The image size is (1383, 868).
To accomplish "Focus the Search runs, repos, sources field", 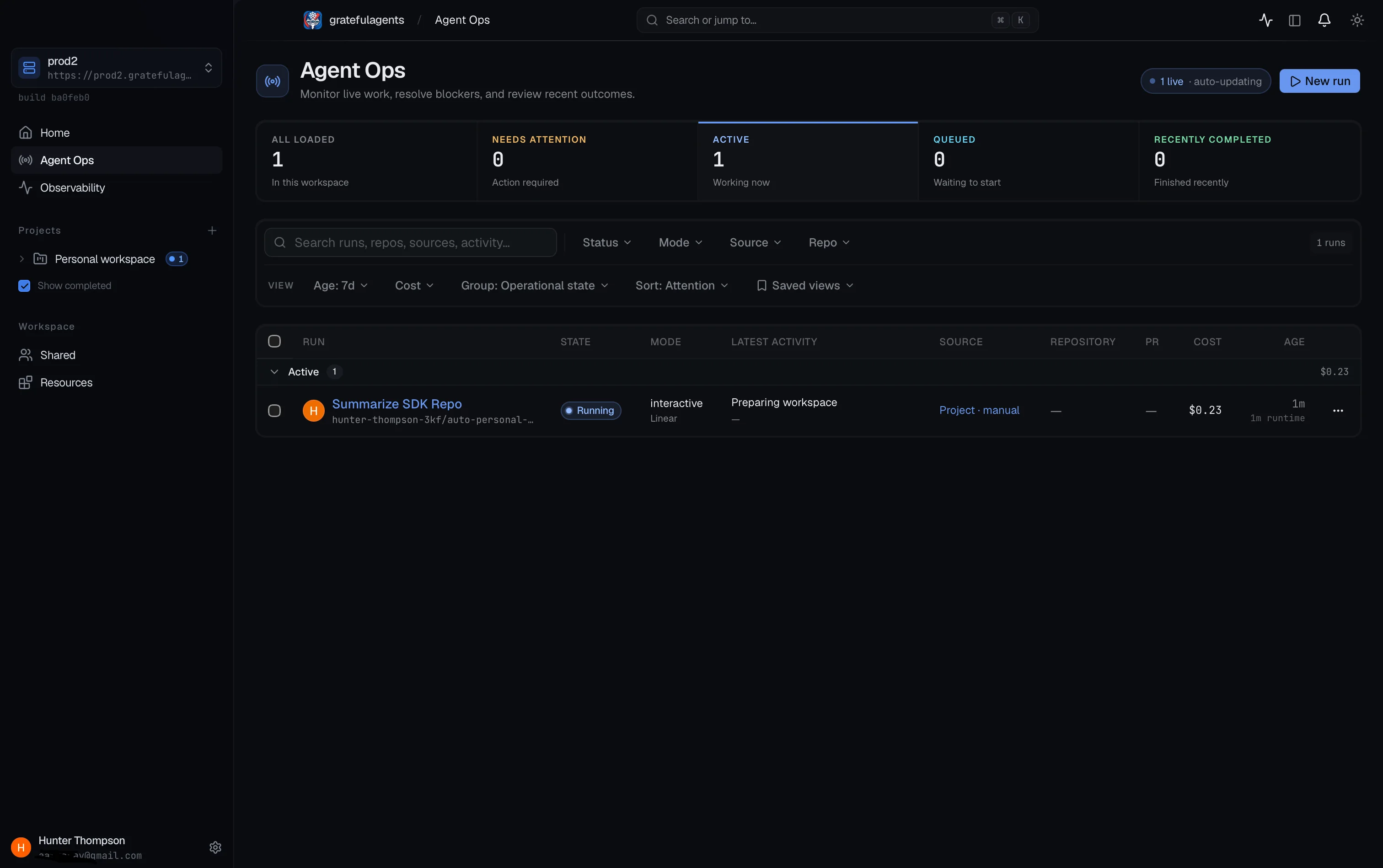I will click(411, 242).
